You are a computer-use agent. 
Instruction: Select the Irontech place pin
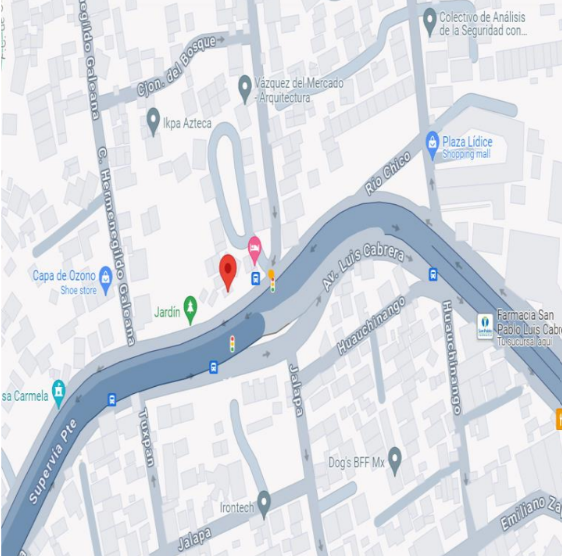click(264, 505)
